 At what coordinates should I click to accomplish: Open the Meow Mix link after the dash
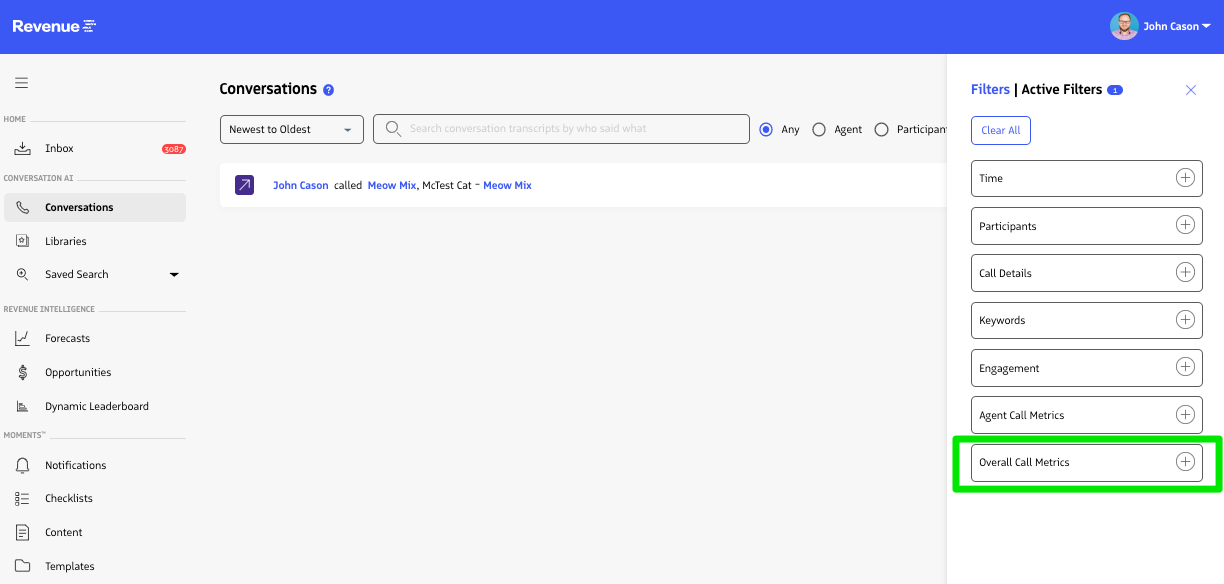click(507, 185)
